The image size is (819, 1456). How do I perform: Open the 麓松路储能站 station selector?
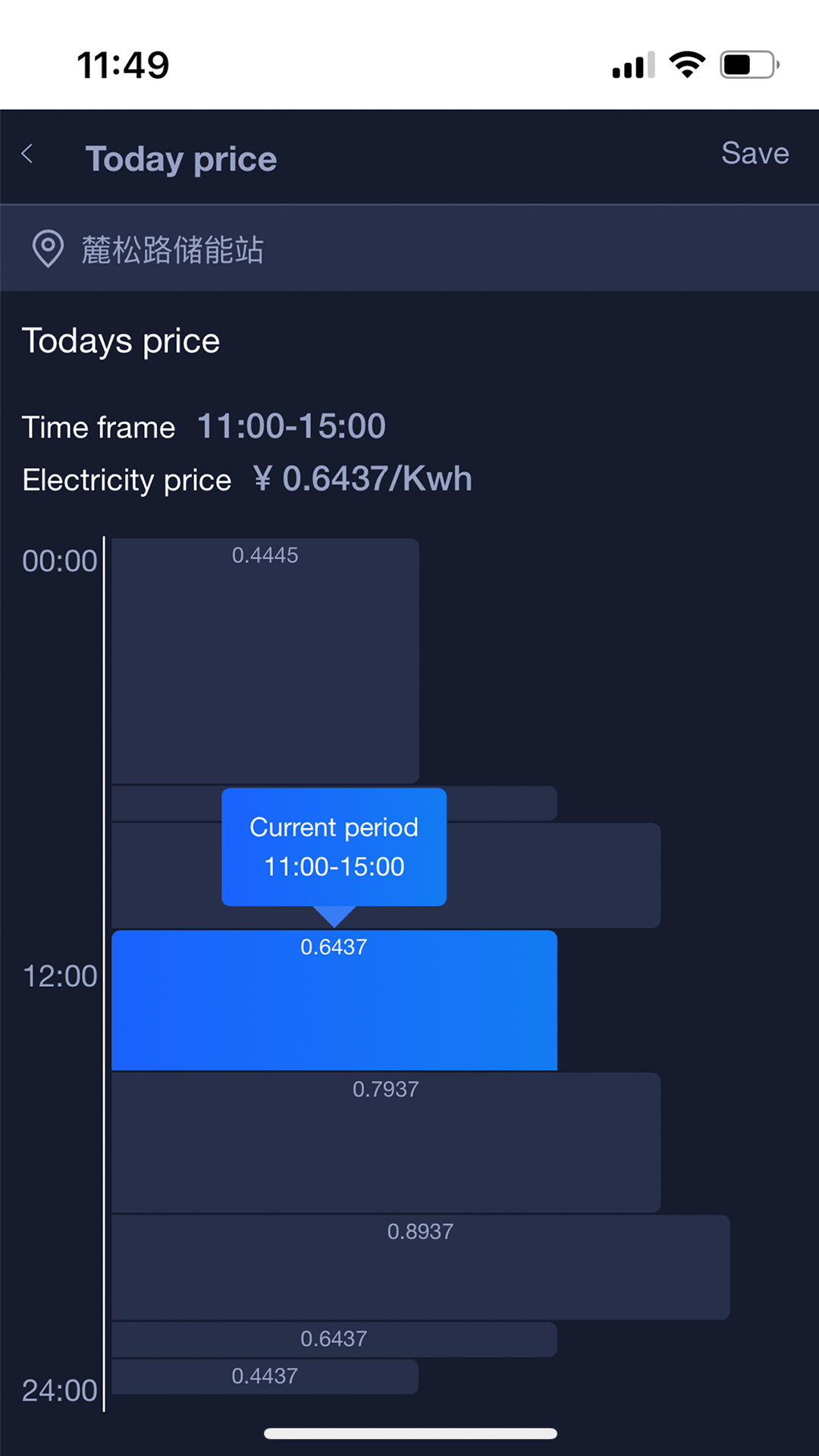tap(173, 249)
